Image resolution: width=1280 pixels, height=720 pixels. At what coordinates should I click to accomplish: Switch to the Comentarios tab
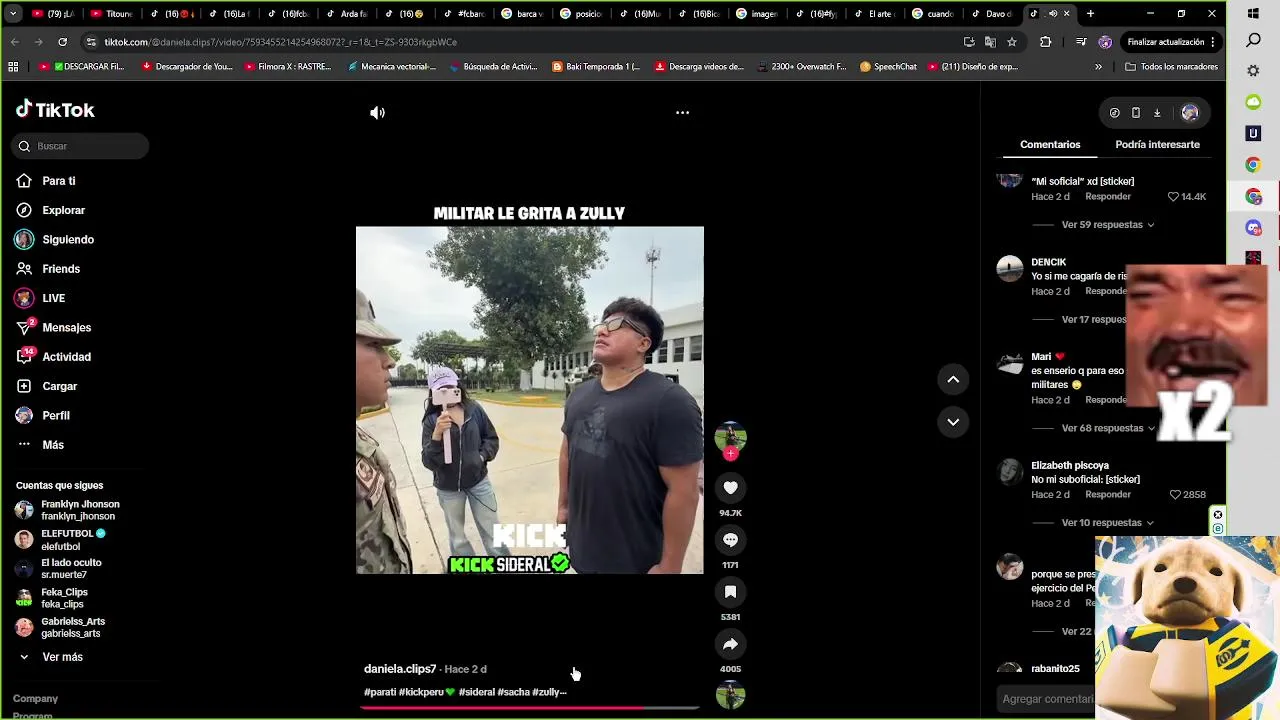(x=1050, y=145)
